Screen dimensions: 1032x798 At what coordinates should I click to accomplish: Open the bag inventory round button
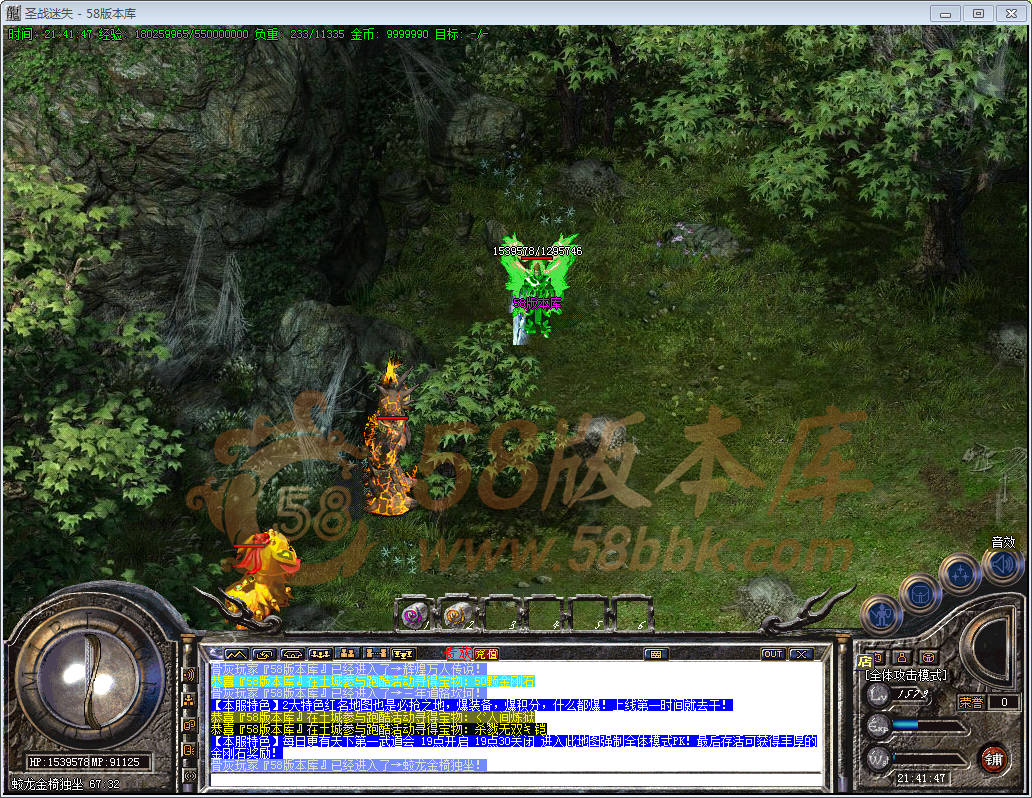[920, 595]
